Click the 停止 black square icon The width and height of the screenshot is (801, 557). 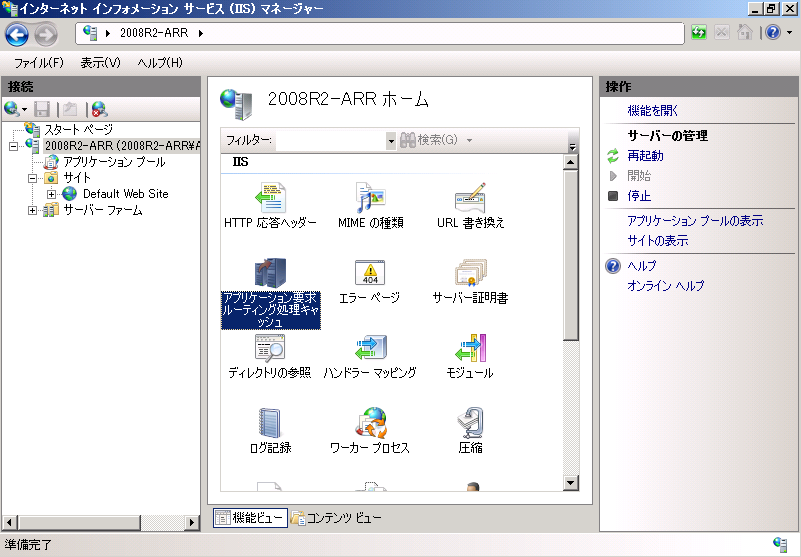click(x=613, y=196)
